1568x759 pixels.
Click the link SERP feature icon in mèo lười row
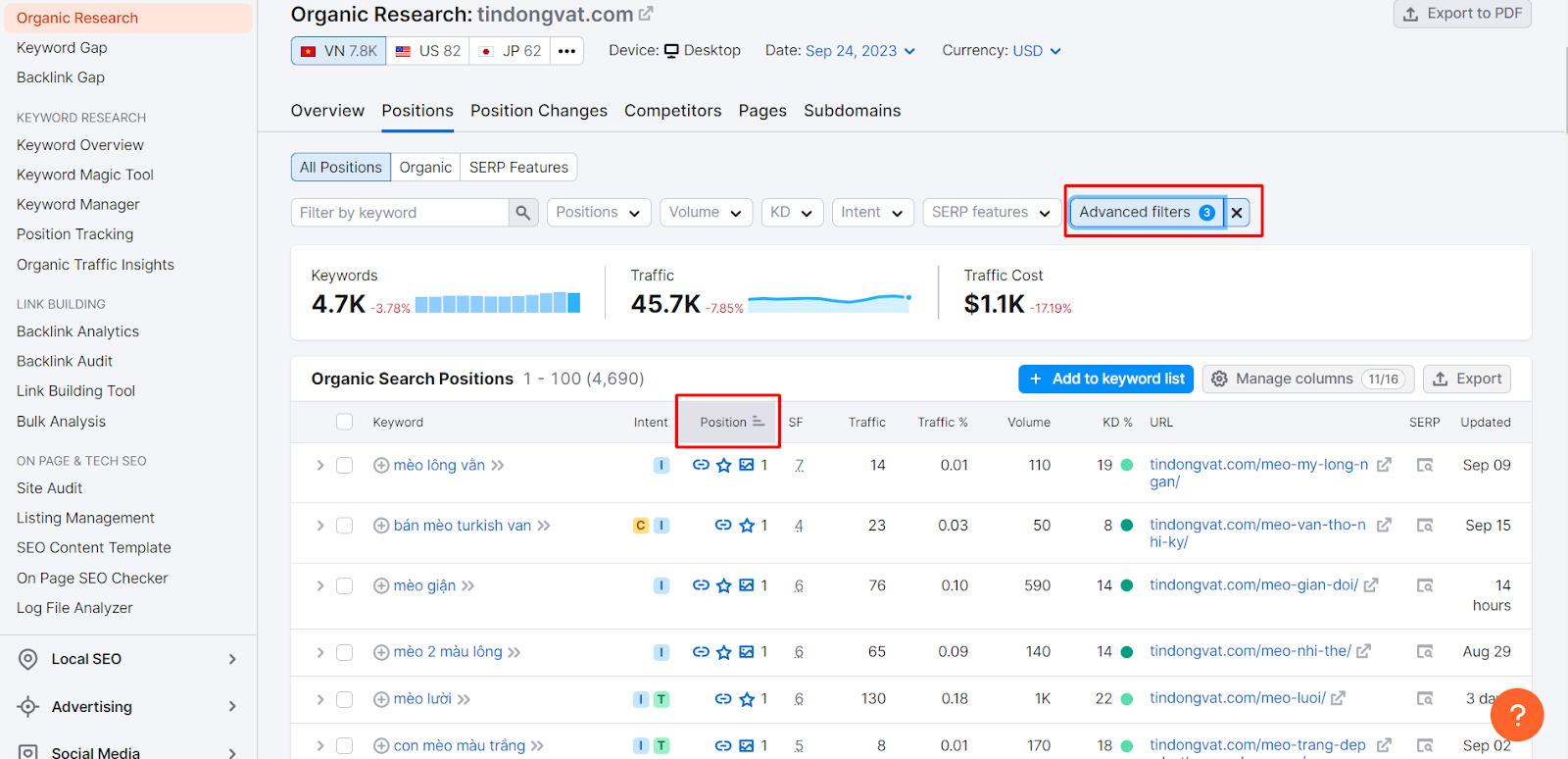[723, 699]
